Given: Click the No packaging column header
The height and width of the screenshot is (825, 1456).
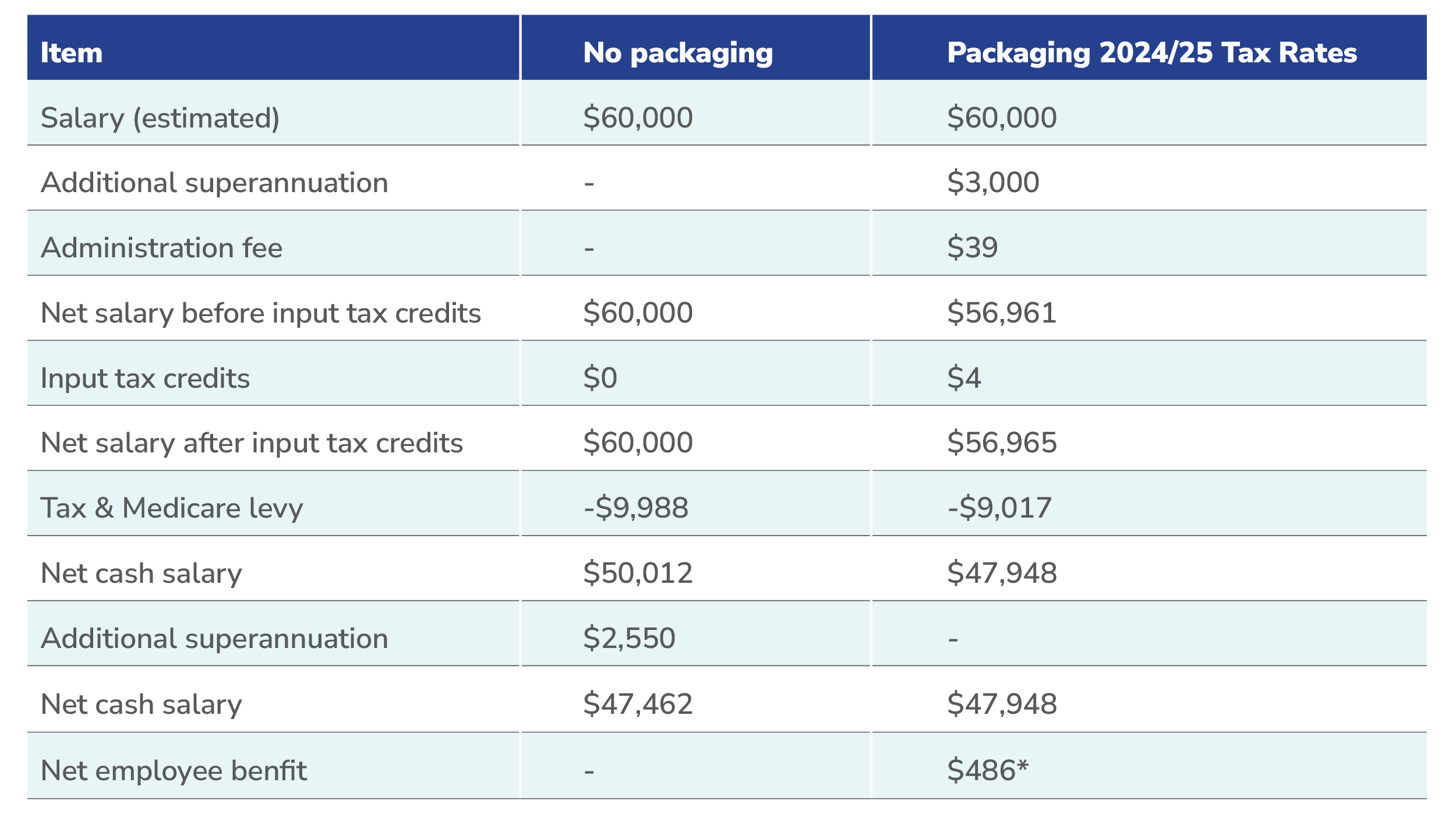Looking at the screenshot, I should 678,53.
